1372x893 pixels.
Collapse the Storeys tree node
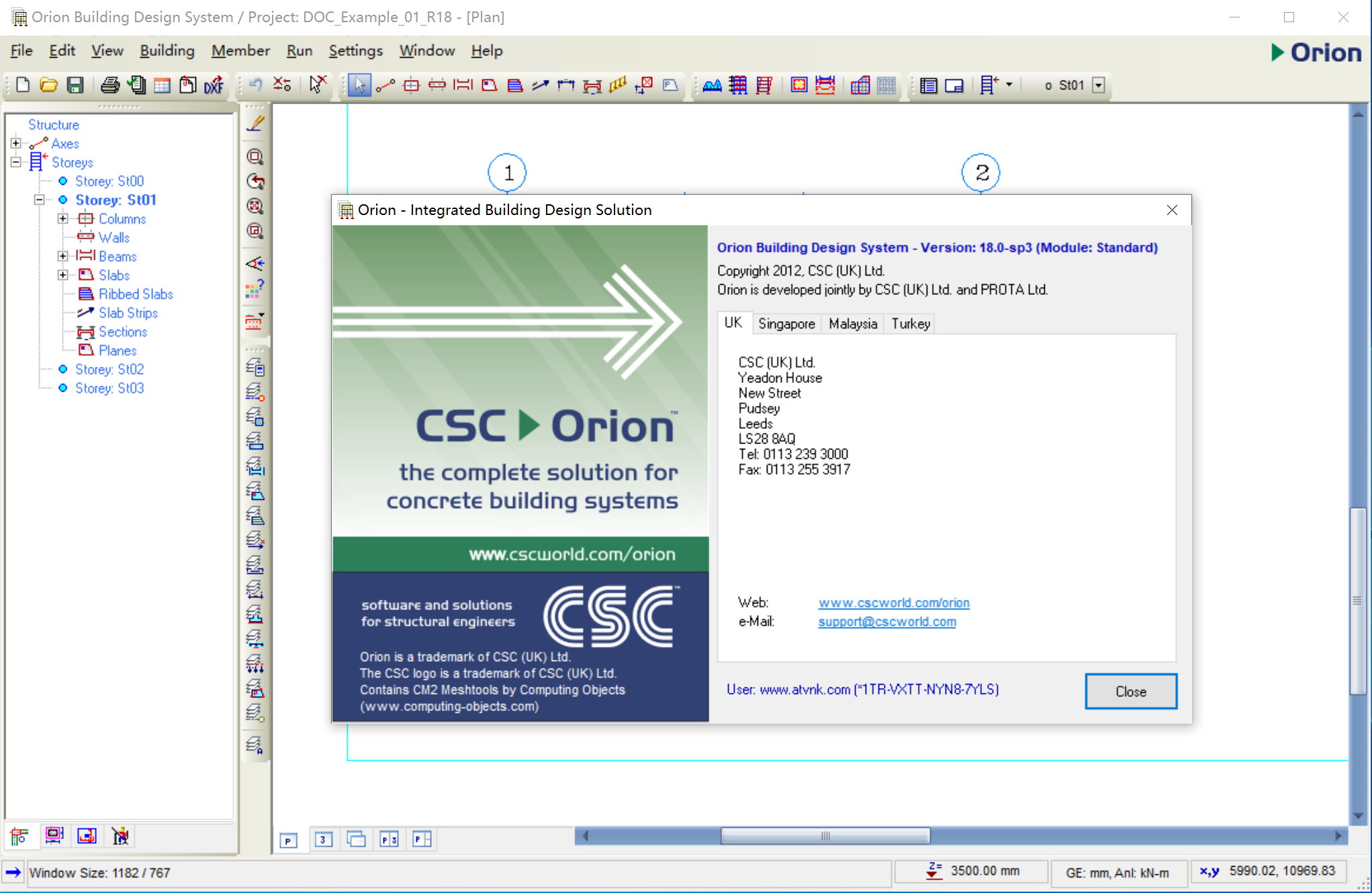(x=16, y=162)
